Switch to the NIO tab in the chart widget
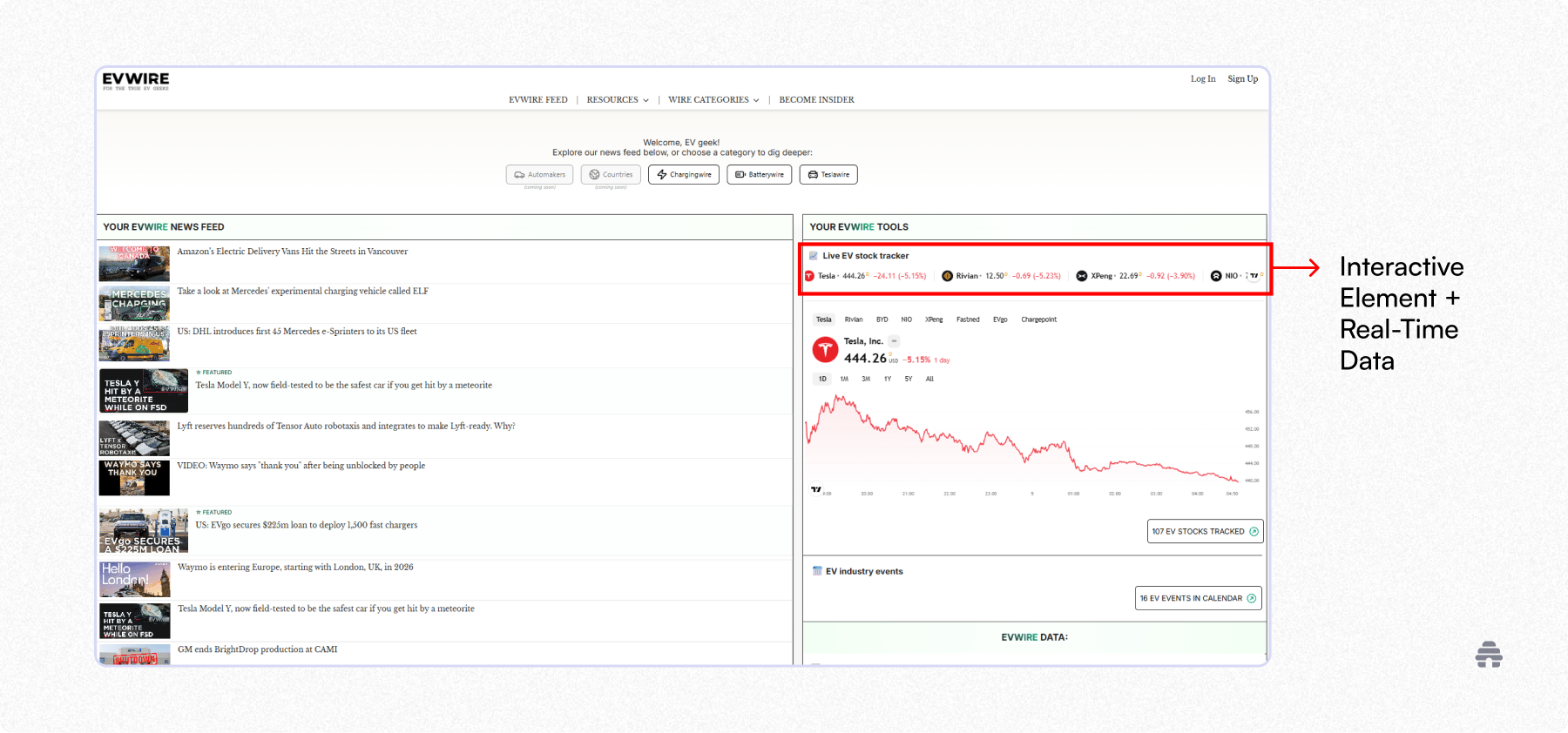This screenshot has height=733, width=1568. click(x=907, y=319)
